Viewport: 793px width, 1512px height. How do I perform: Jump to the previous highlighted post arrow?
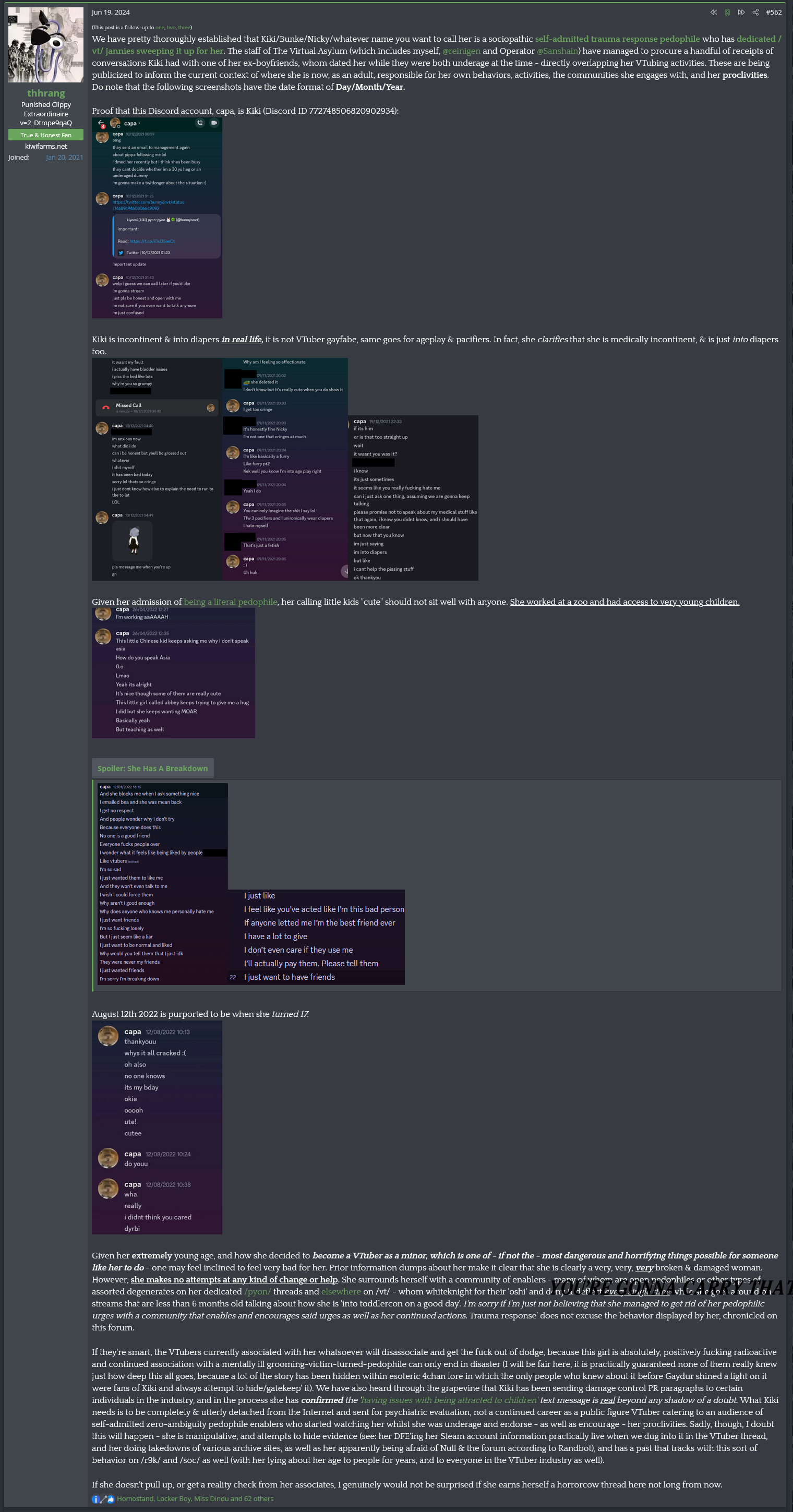click(714, 13)
